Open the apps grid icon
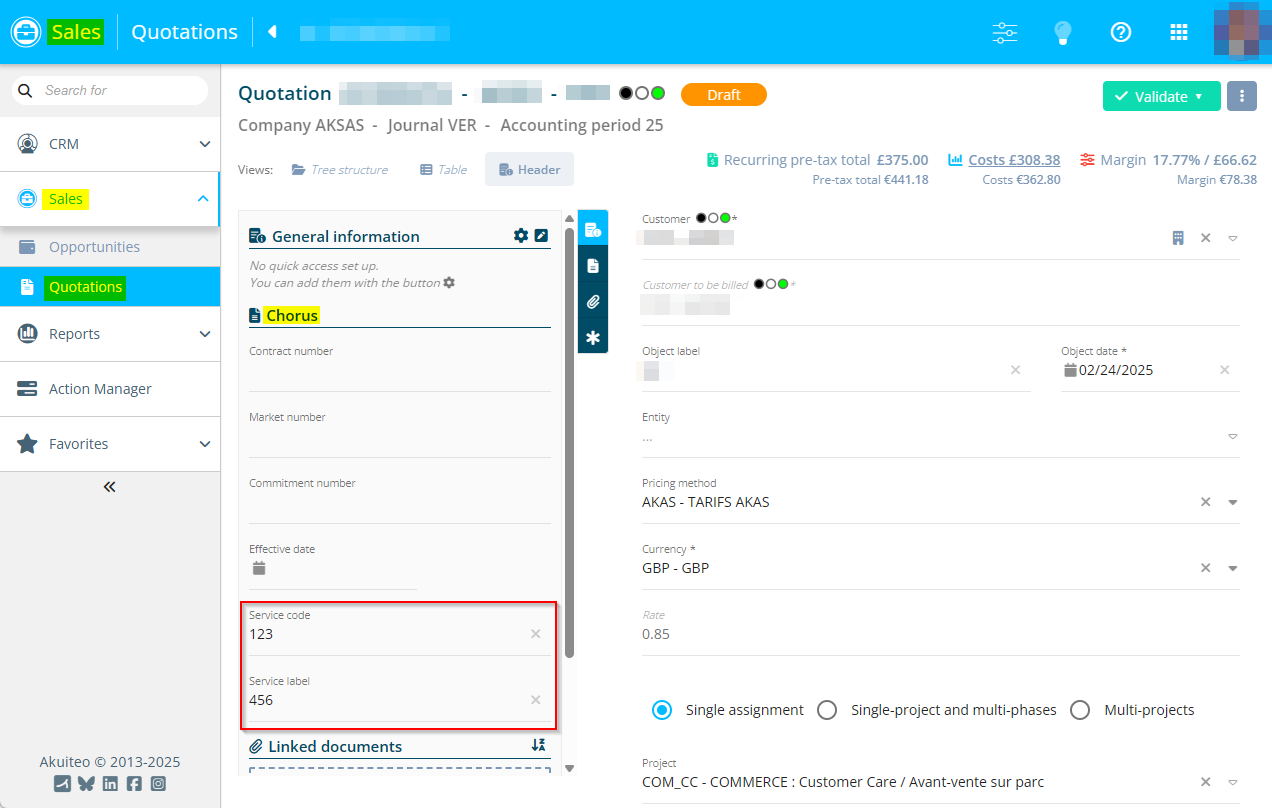Viewport: 1272px width, 808px height. click(x=1179, y=32)
